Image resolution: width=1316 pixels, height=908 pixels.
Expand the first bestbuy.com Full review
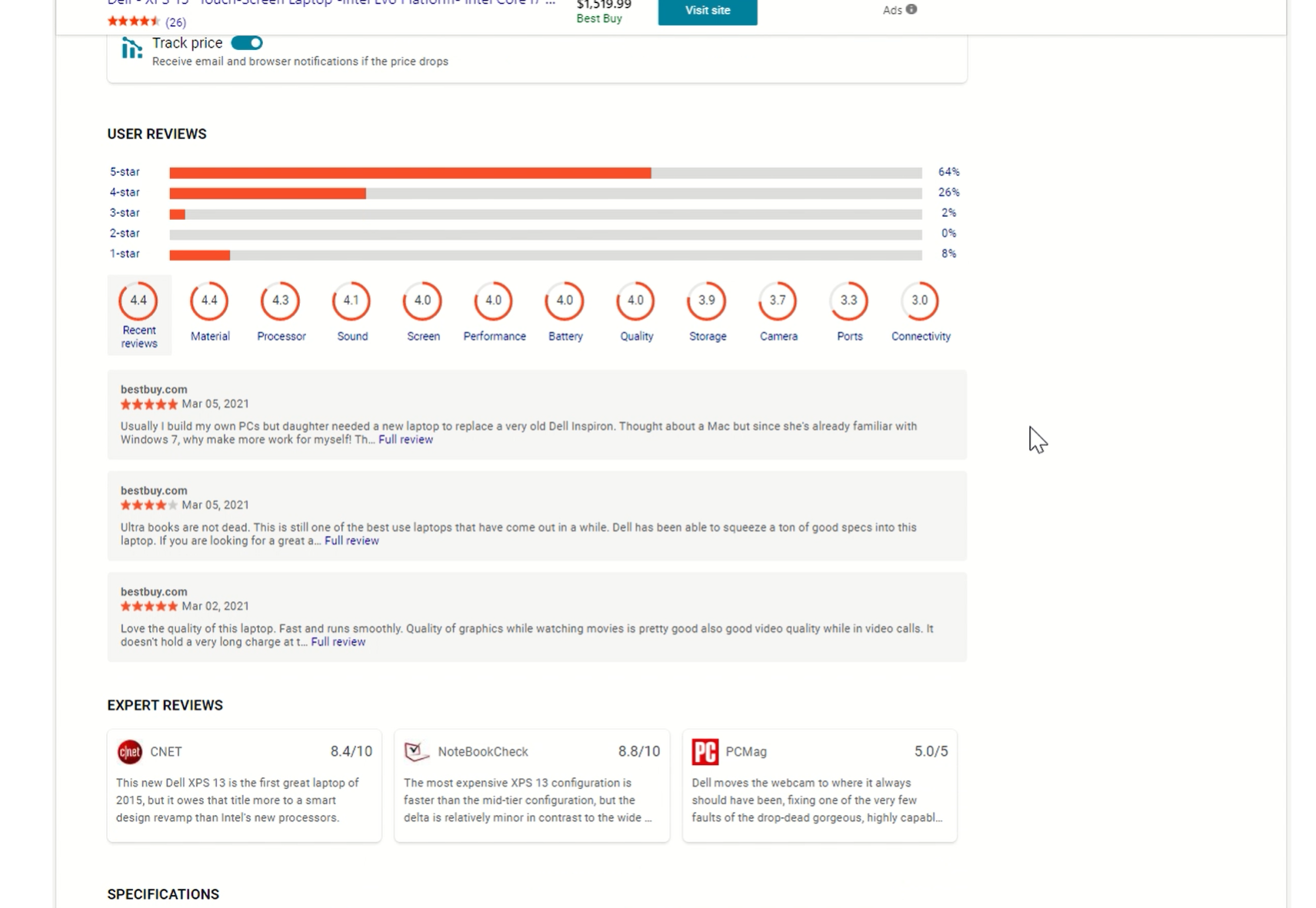(x=406, y=439)
